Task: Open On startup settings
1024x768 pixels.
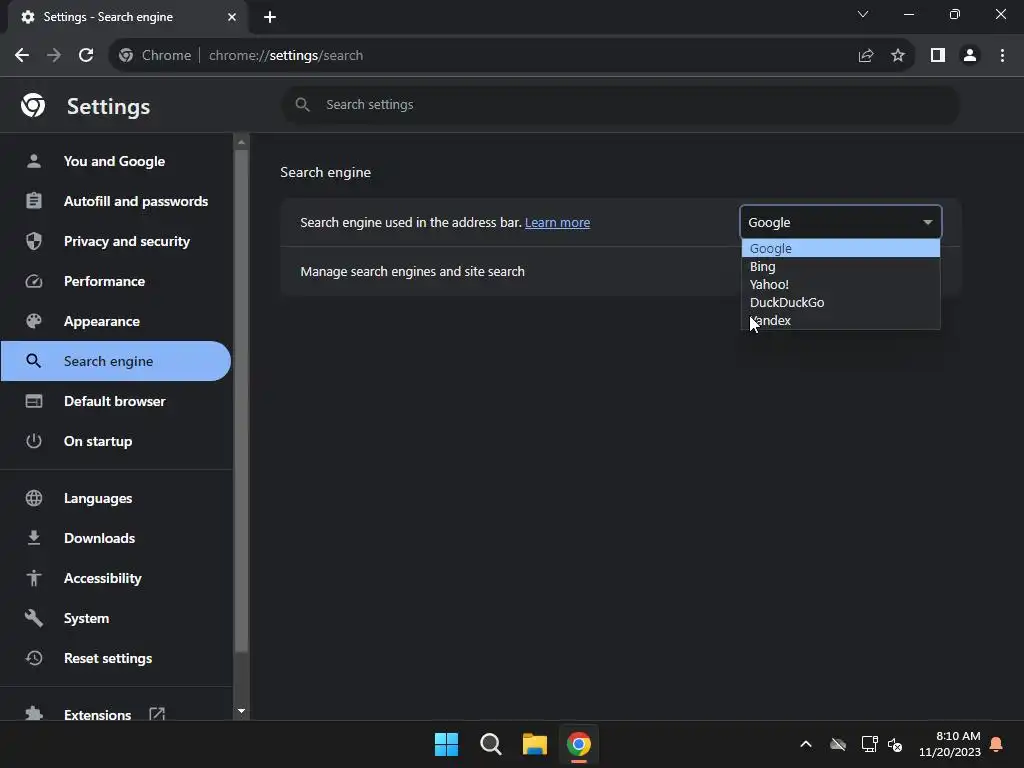Action: tap(116, 441)
